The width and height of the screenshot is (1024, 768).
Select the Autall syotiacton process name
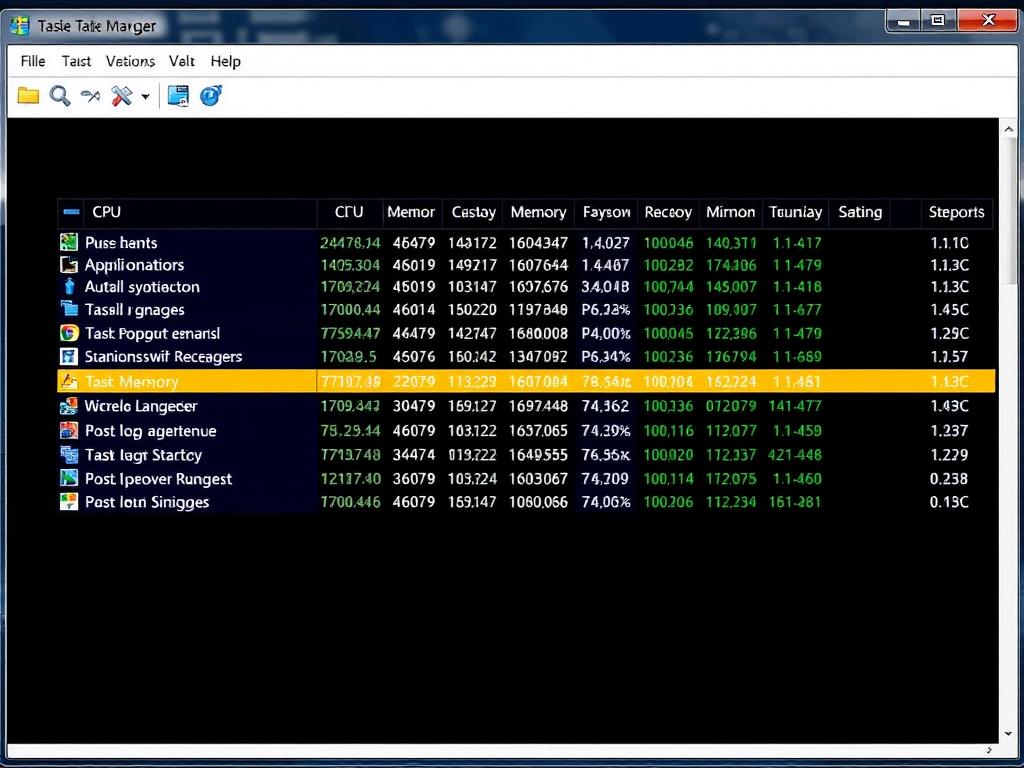[142, 287]
